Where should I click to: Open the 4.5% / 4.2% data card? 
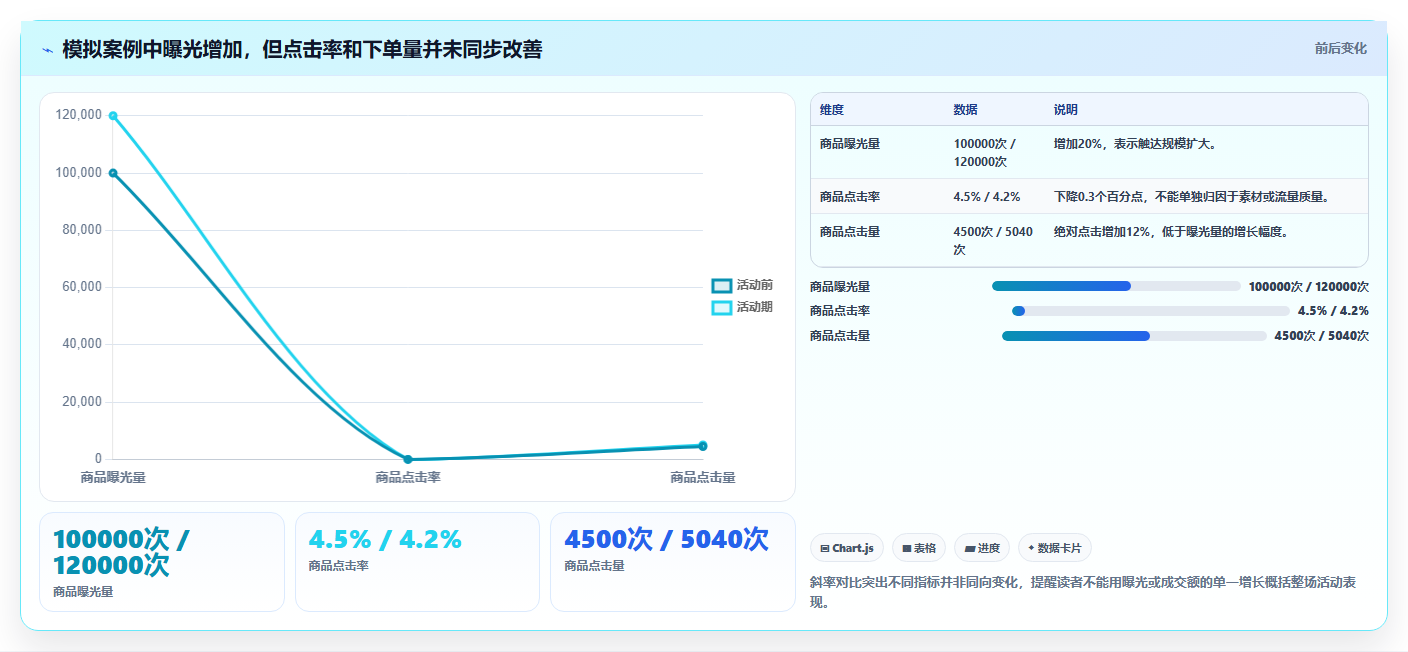417,561
